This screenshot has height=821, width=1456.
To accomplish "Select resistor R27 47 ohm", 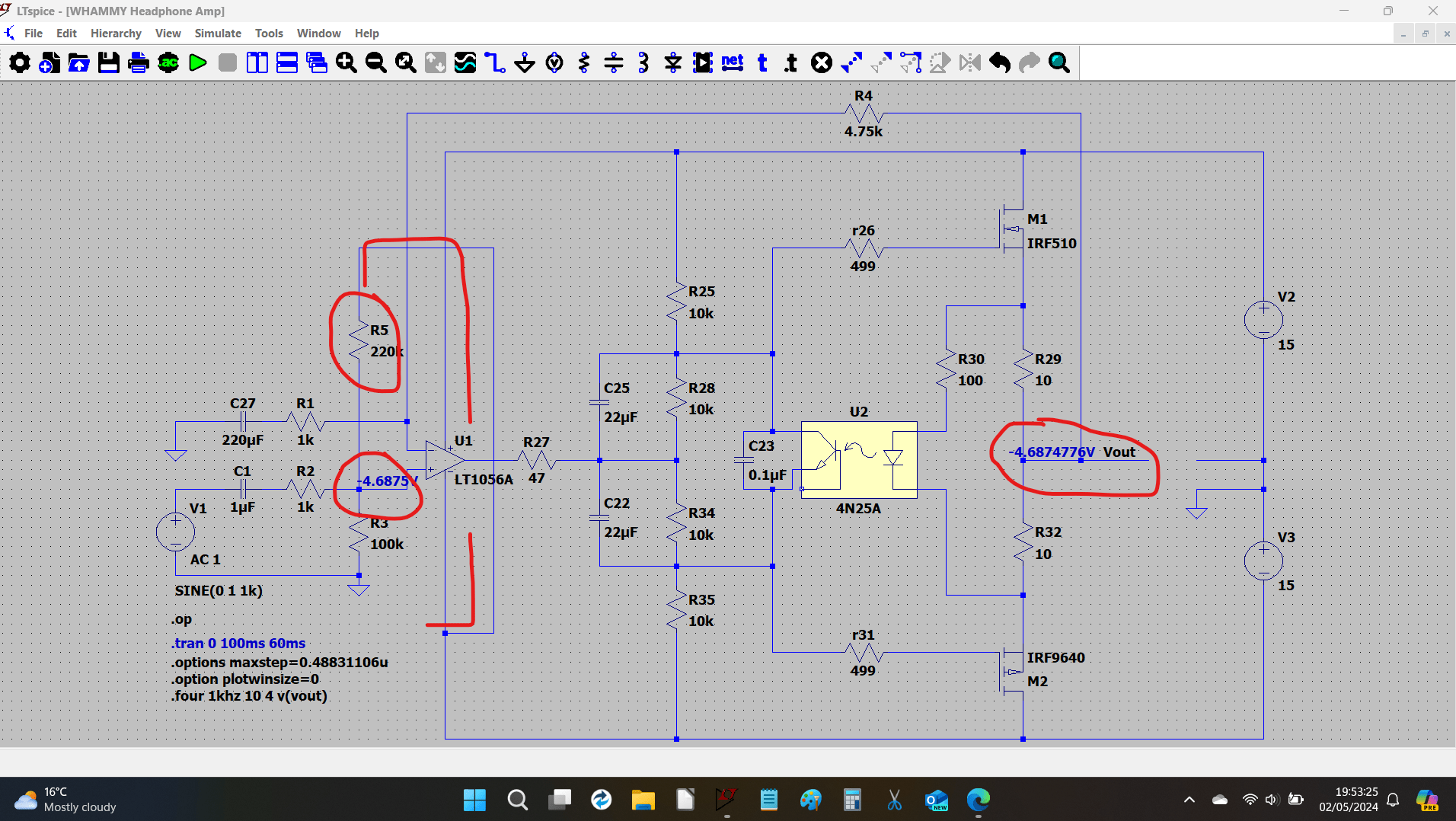I will (537, 460).
